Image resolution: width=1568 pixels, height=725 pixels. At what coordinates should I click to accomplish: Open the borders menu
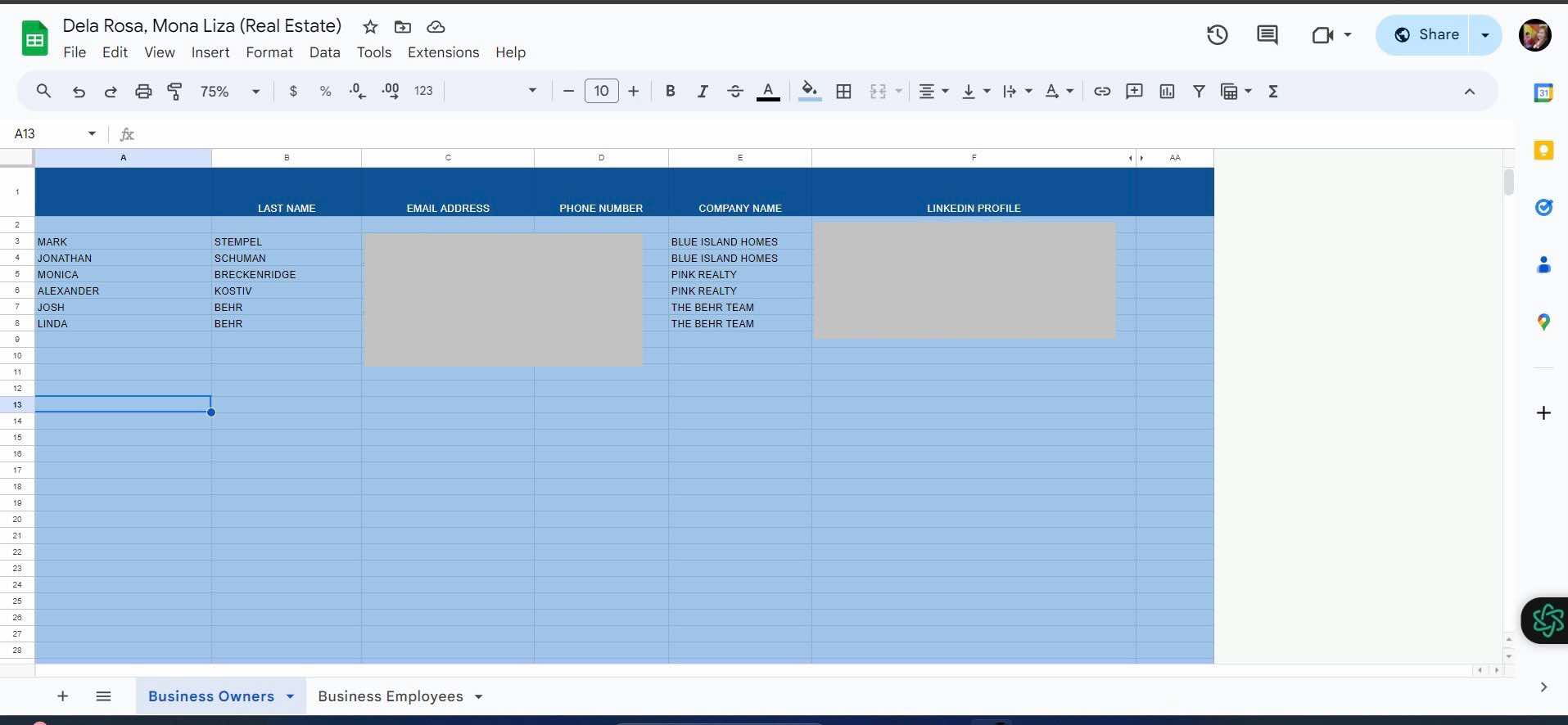coord(843,92)
